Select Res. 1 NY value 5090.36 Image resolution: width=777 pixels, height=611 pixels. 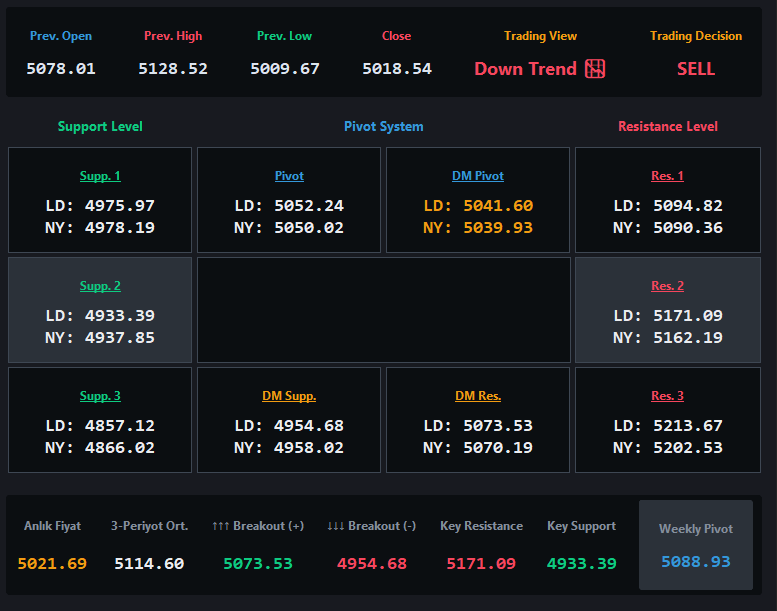[x=688, y=228]
